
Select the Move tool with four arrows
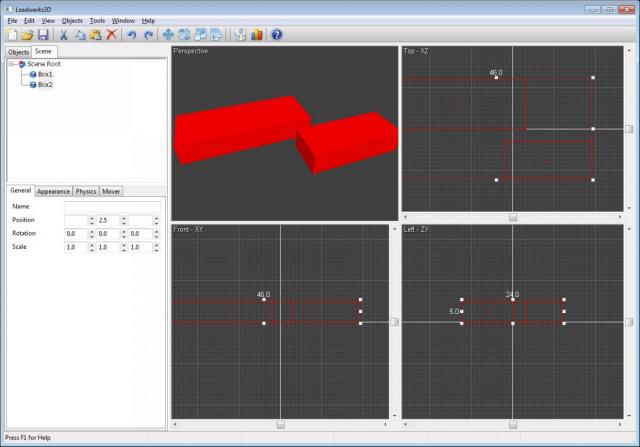point(168,35)
